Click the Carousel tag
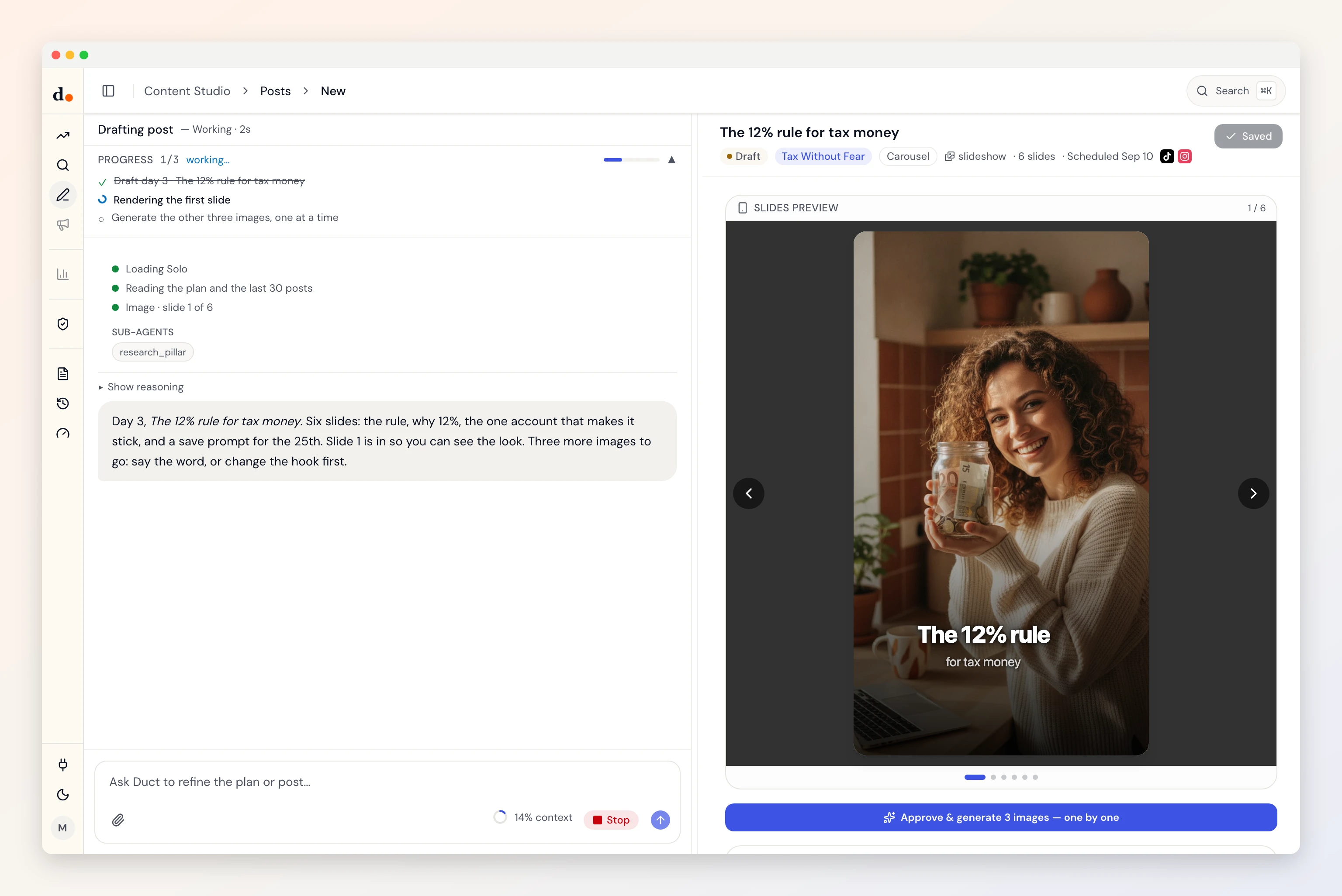 point(908,157)
